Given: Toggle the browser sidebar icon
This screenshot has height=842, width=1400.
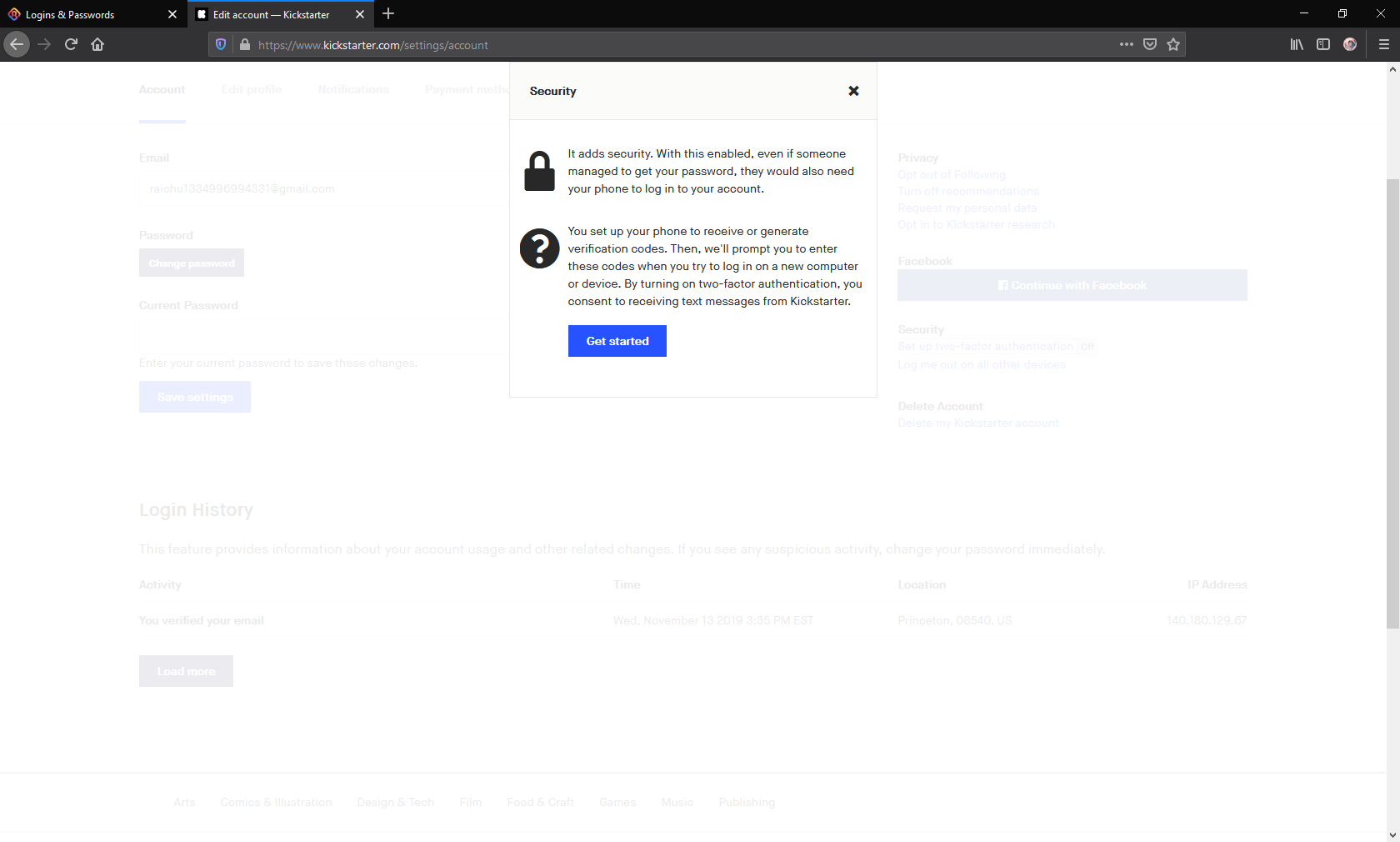Looking at the screenshot, I should coord(1323,44).
